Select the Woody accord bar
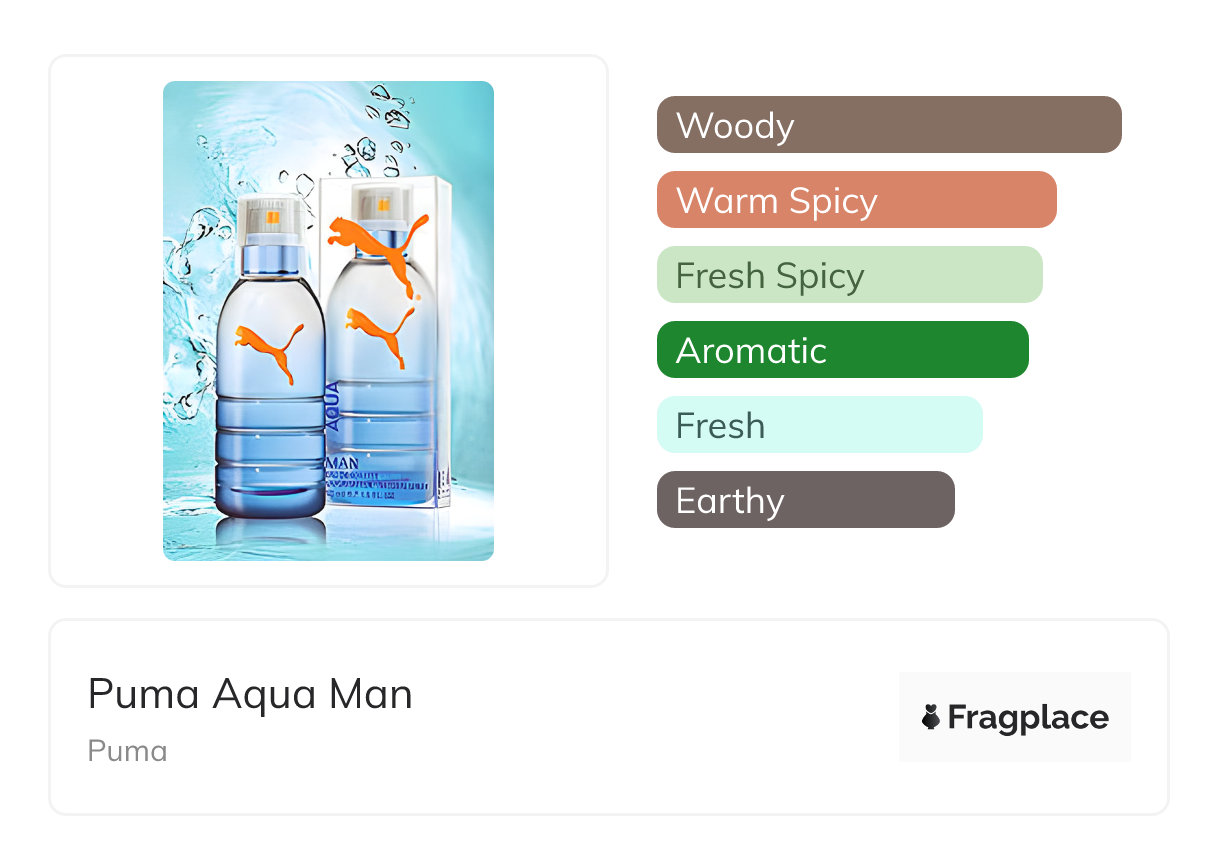 coord(888,125)
